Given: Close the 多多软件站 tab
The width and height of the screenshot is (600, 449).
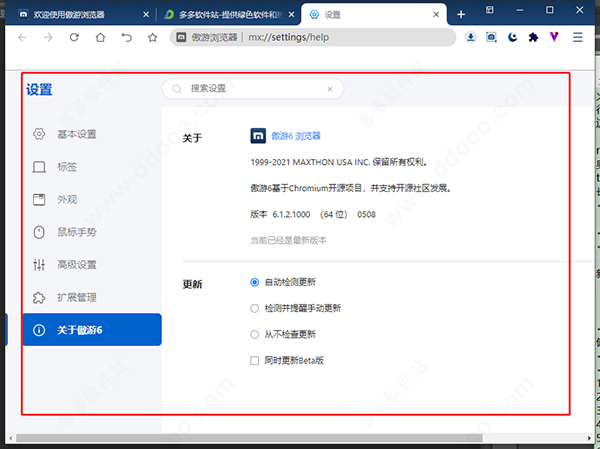Looking at the screenshot, I should click(291, 15).
